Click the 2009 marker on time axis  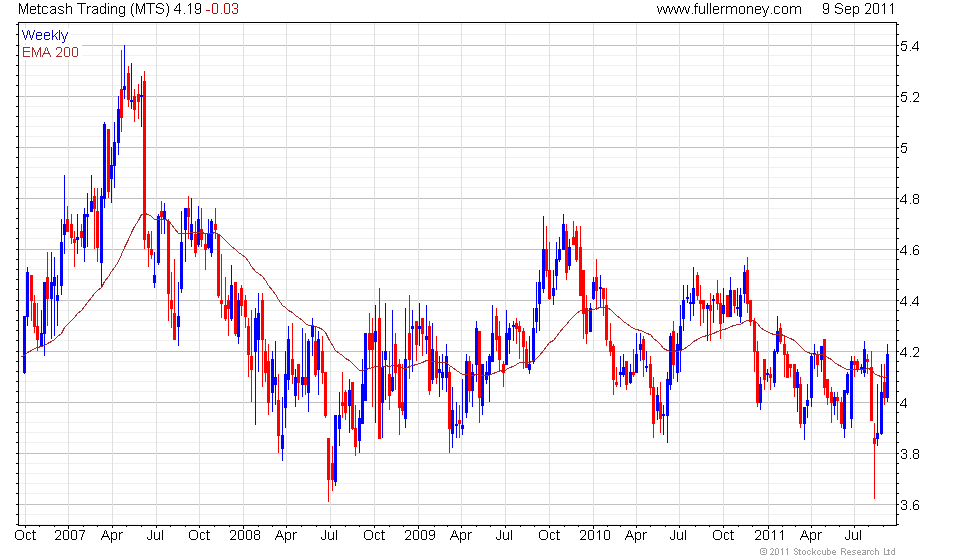pos(419,536)
